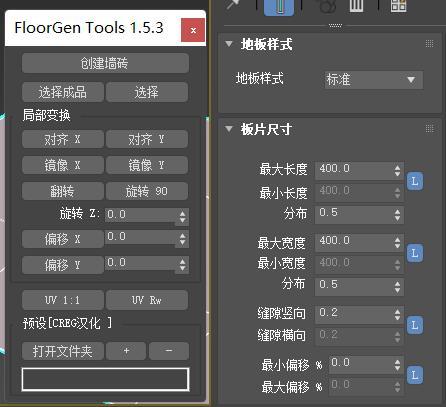Viewport: 446px width, 407px height.
Task: Click the 创建墙砖 button
Action: [105, 63]
